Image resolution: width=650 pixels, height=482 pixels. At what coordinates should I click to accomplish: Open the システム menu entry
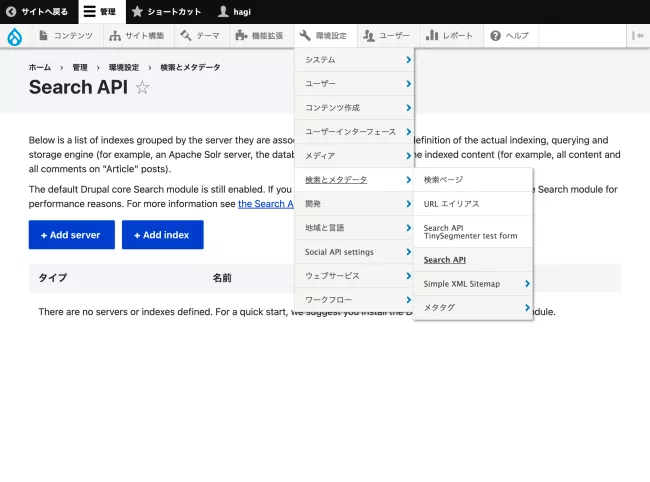point(354,60)
